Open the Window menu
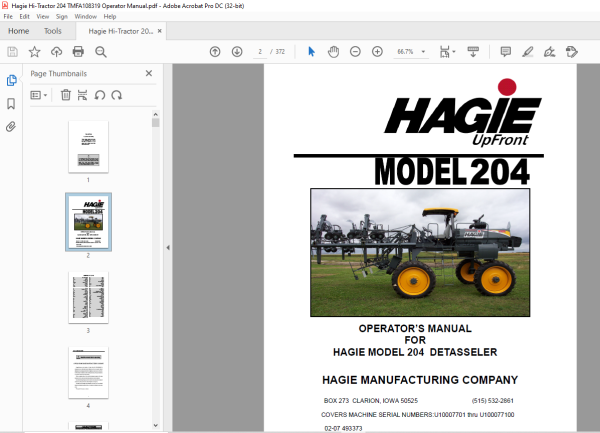This screenshot has width=600, height=433. pyautogui.click(x=85, y=16)
